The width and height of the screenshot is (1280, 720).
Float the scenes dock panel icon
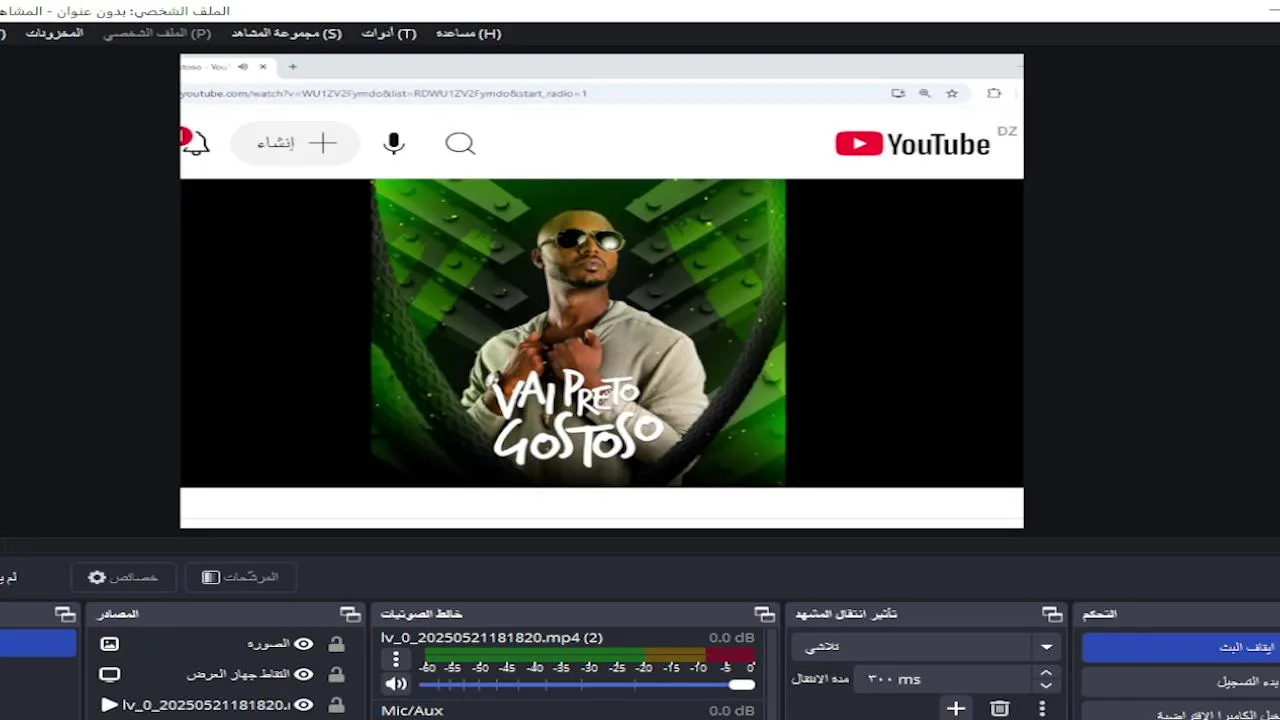pyautogui.click(x=65, y=614)
